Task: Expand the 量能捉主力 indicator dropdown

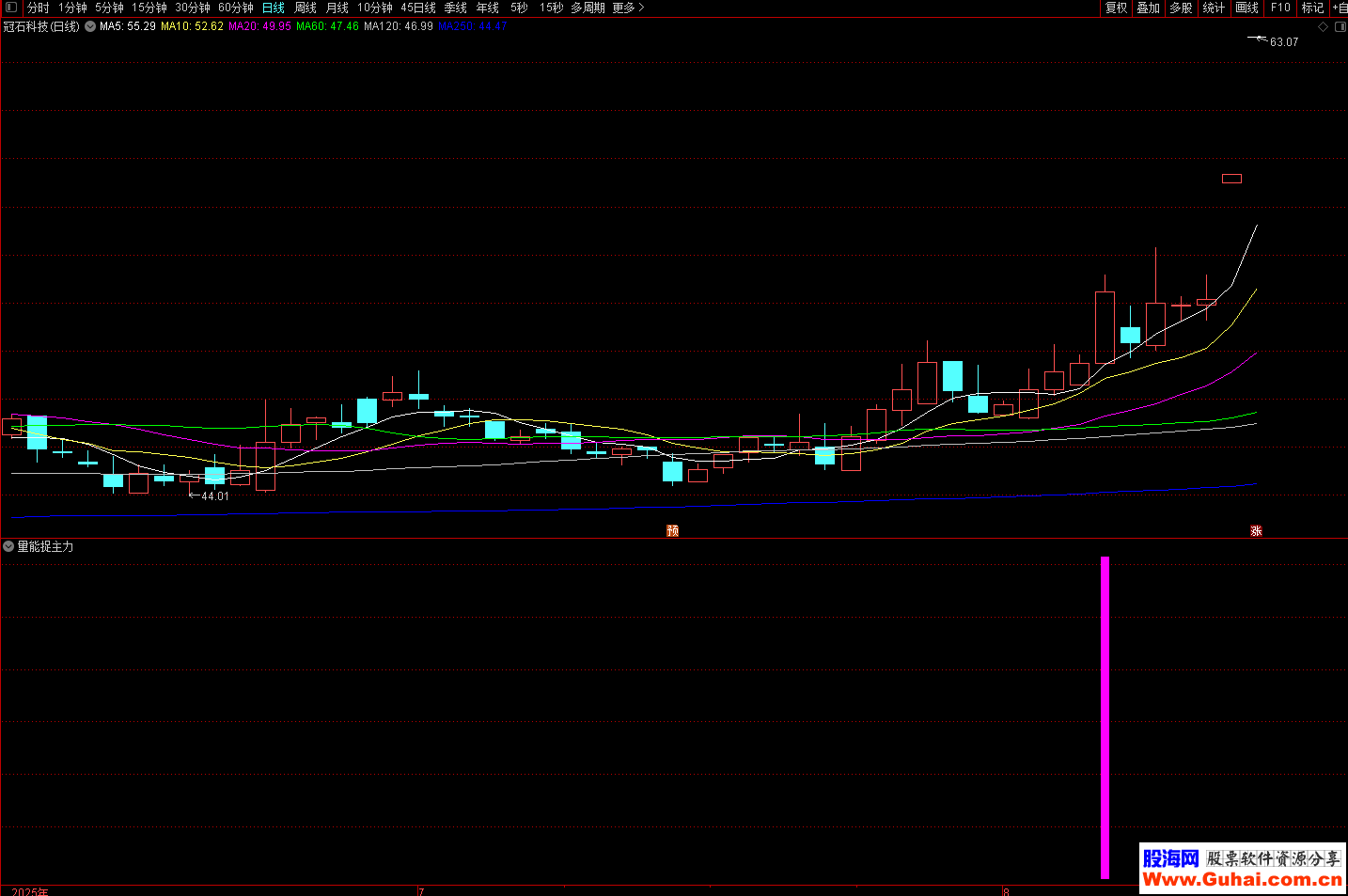Action: click(x=8, y=546)
